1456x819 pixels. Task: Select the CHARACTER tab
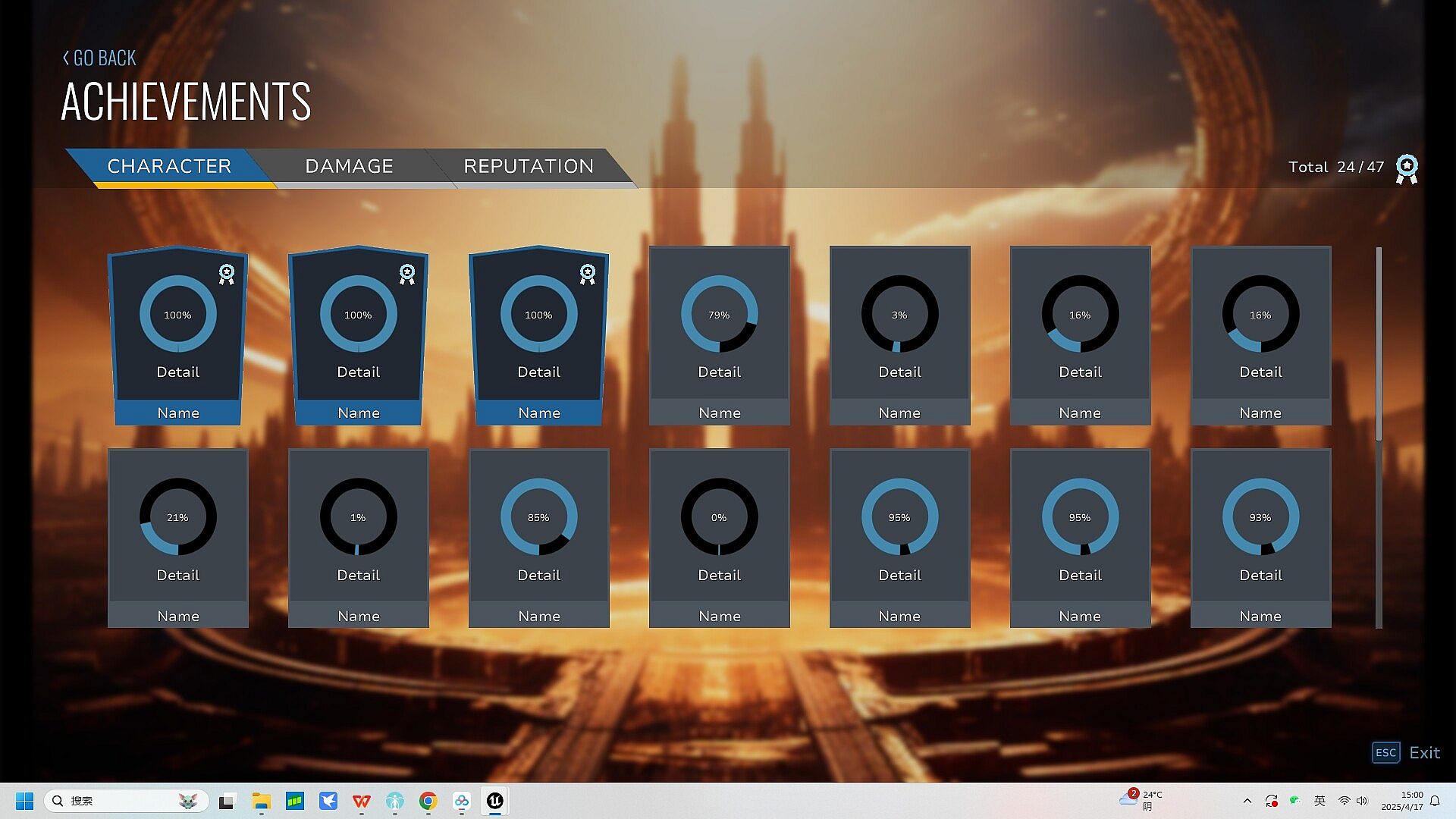169,166
